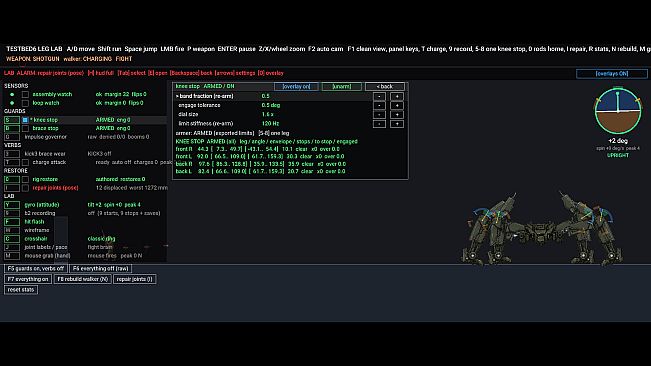Click the S key box for knee stop
Screen dimensions: 651x366
[x=12, y=120]
